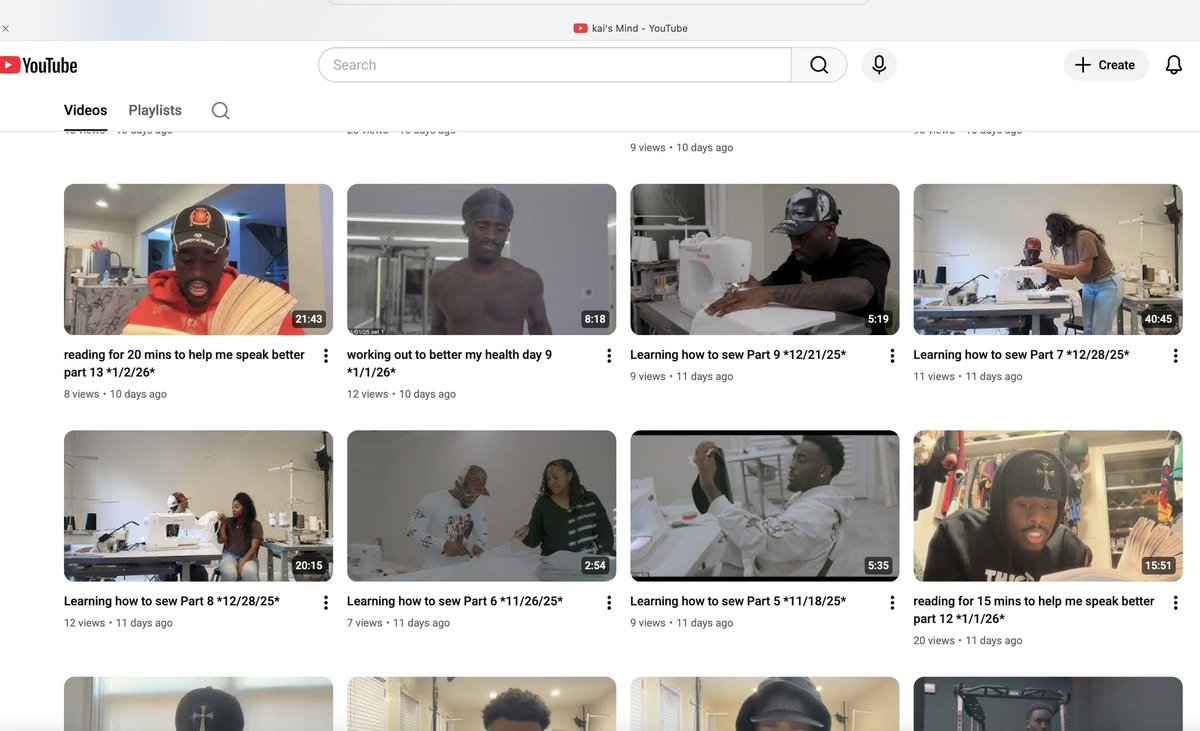Switch to the Playlists tab
1200x731 pixels.
pos(154,110)
